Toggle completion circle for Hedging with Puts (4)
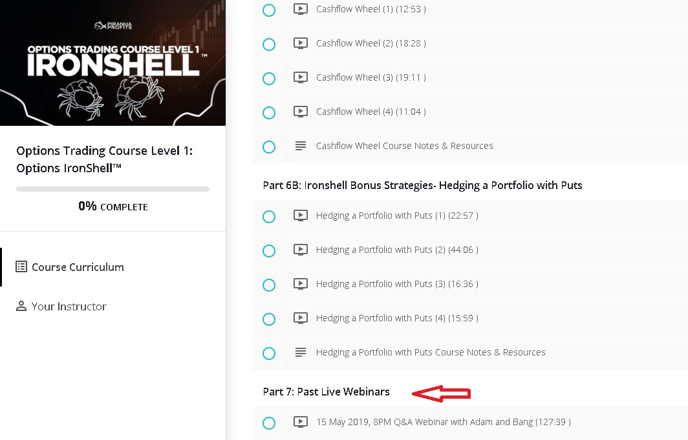The image size is (688, 440). click(x=269, y=319)
